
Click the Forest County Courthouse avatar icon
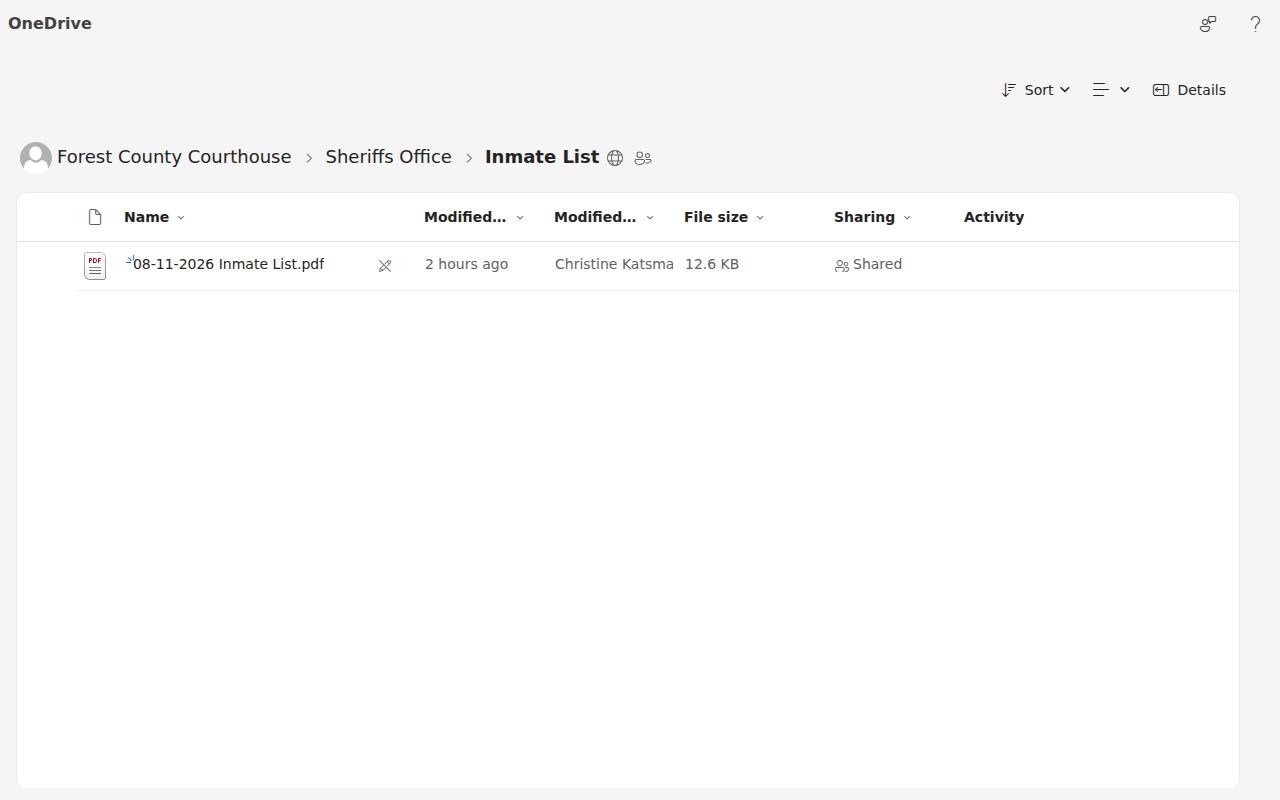click(x=36, y=157)
